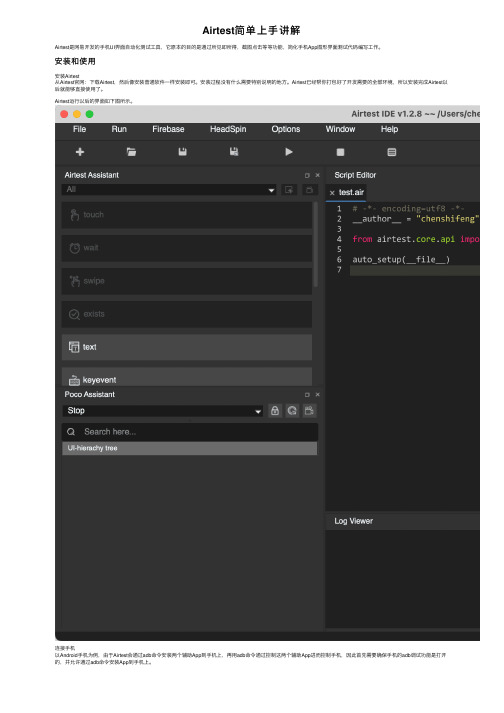Close the test.air tab
The height and width of the screenshot is (713, 504).
point(332,193)
